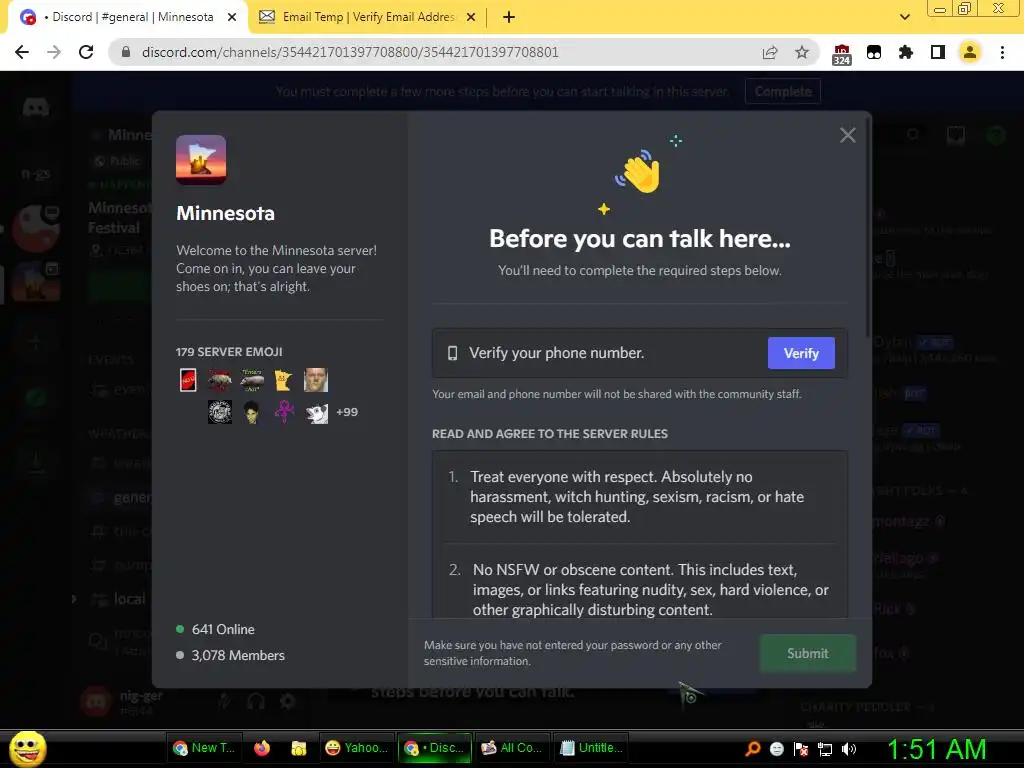This screenshot has height=768, width=1024.
Task: Launch Firefox from the taskbar
Action: 262,748
